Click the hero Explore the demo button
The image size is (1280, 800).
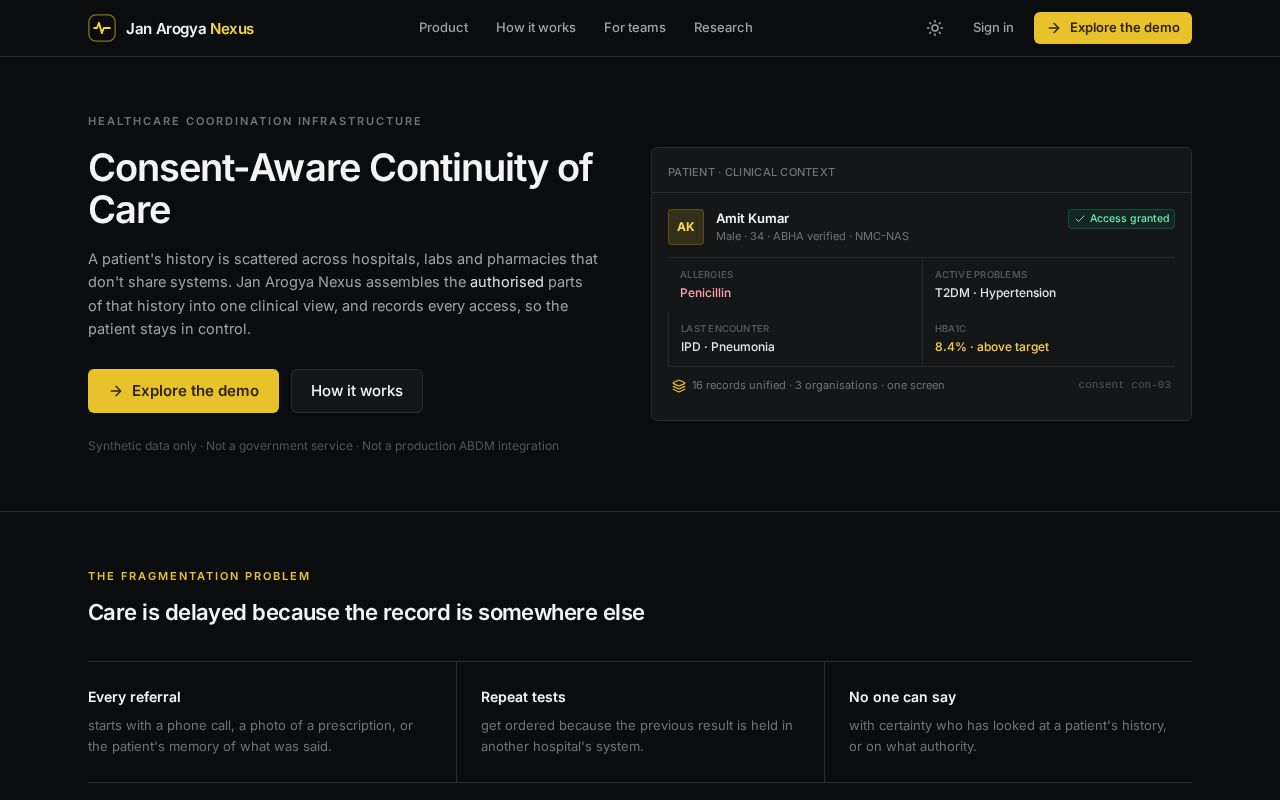(x=183, y=391)
